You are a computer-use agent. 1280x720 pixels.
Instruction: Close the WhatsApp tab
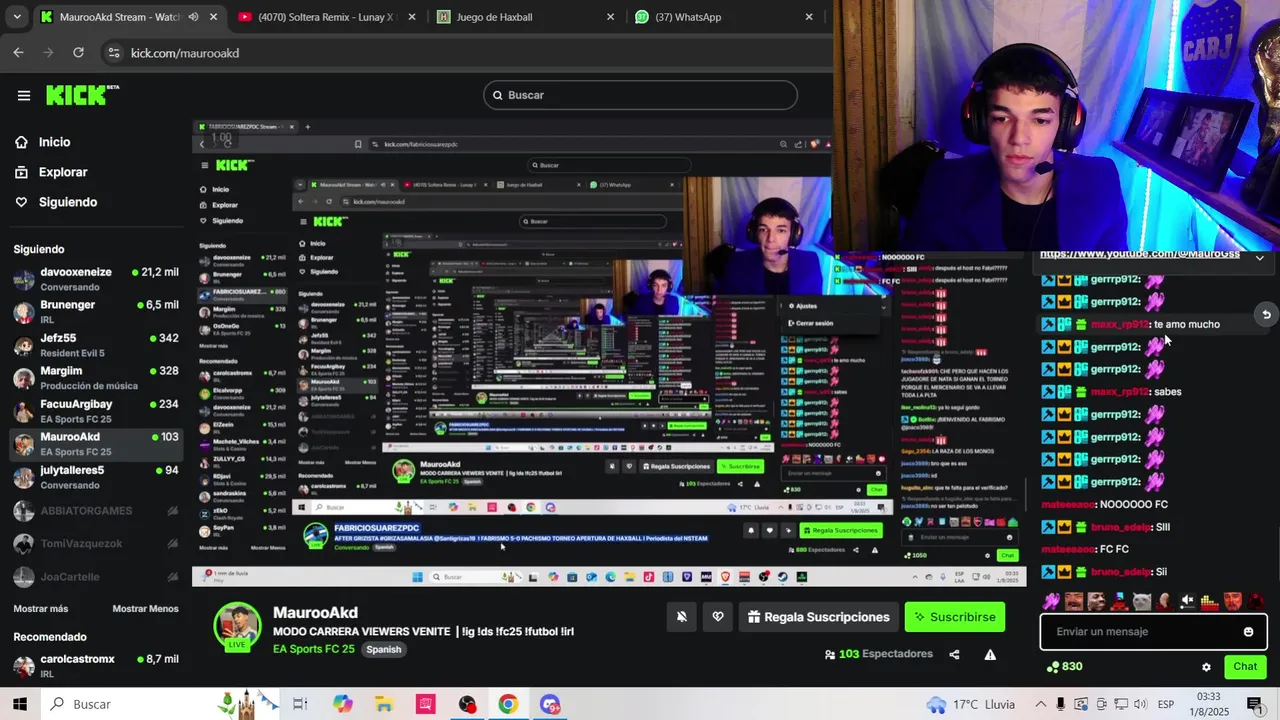[x=809, y=17]
